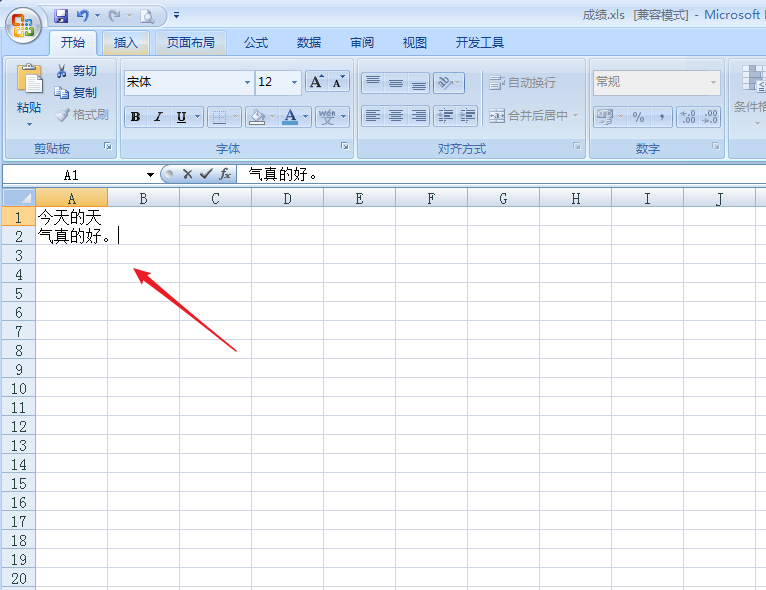The height and width of the screenshot is (590, 766).
Task: Confirm the cell entry with checkmark
Action: tap(206, 174)
